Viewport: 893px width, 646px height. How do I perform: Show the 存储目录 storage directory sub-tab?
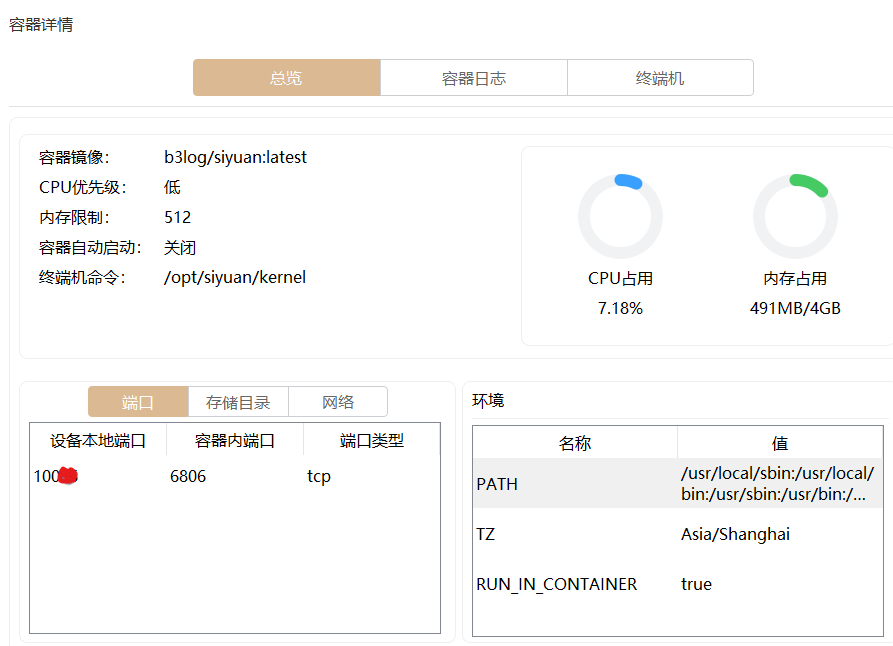point(238,402)
